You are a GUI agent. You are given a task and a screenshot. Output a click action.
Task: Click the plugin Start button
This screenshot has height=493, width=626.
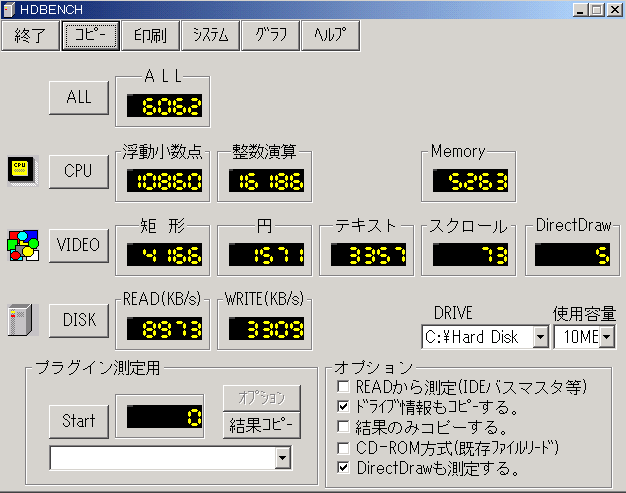tap(79, 422)
